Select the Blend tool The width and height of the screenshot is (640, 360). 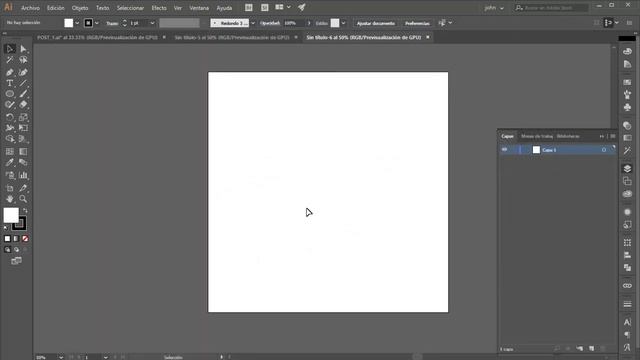point(23,163)
